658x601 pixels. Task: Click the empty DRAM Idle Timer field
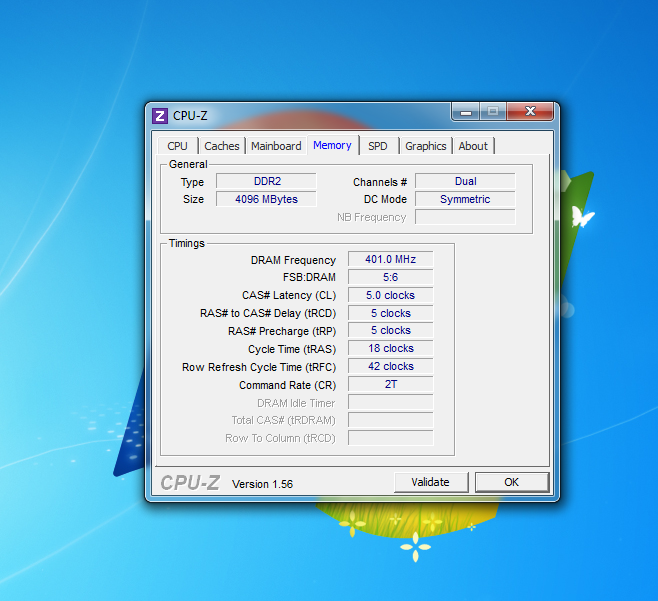click(x=391, y=402)
